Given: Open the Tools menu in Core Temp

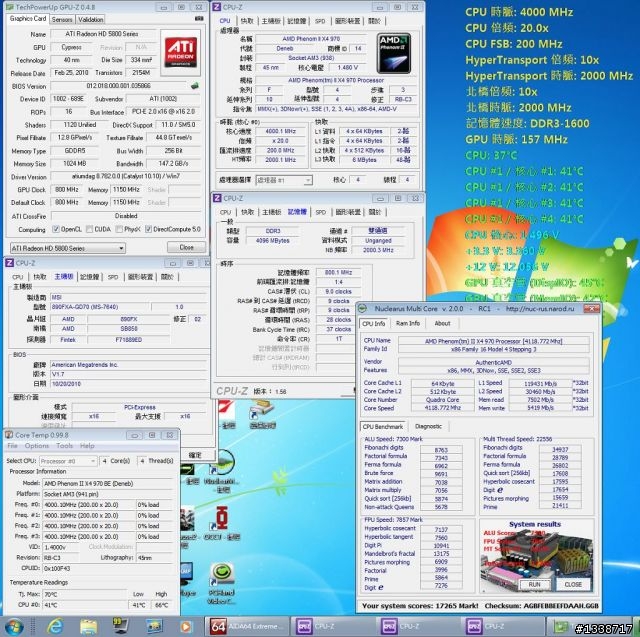Looking at the screenshot, I should pyautogui.click(x=64, y=446).
